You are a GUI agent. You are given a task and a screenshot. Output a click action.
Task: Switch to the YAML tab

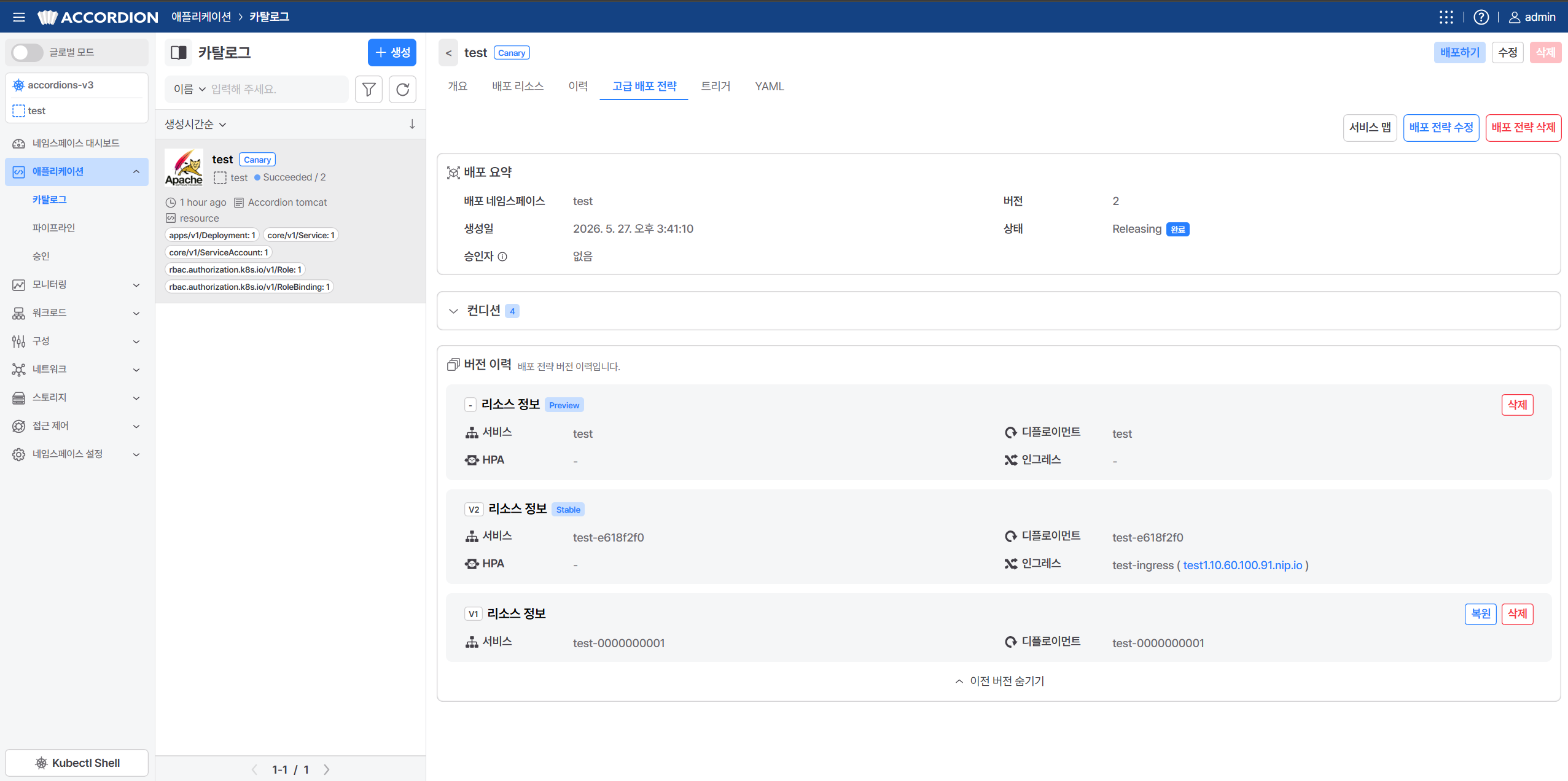770,86
